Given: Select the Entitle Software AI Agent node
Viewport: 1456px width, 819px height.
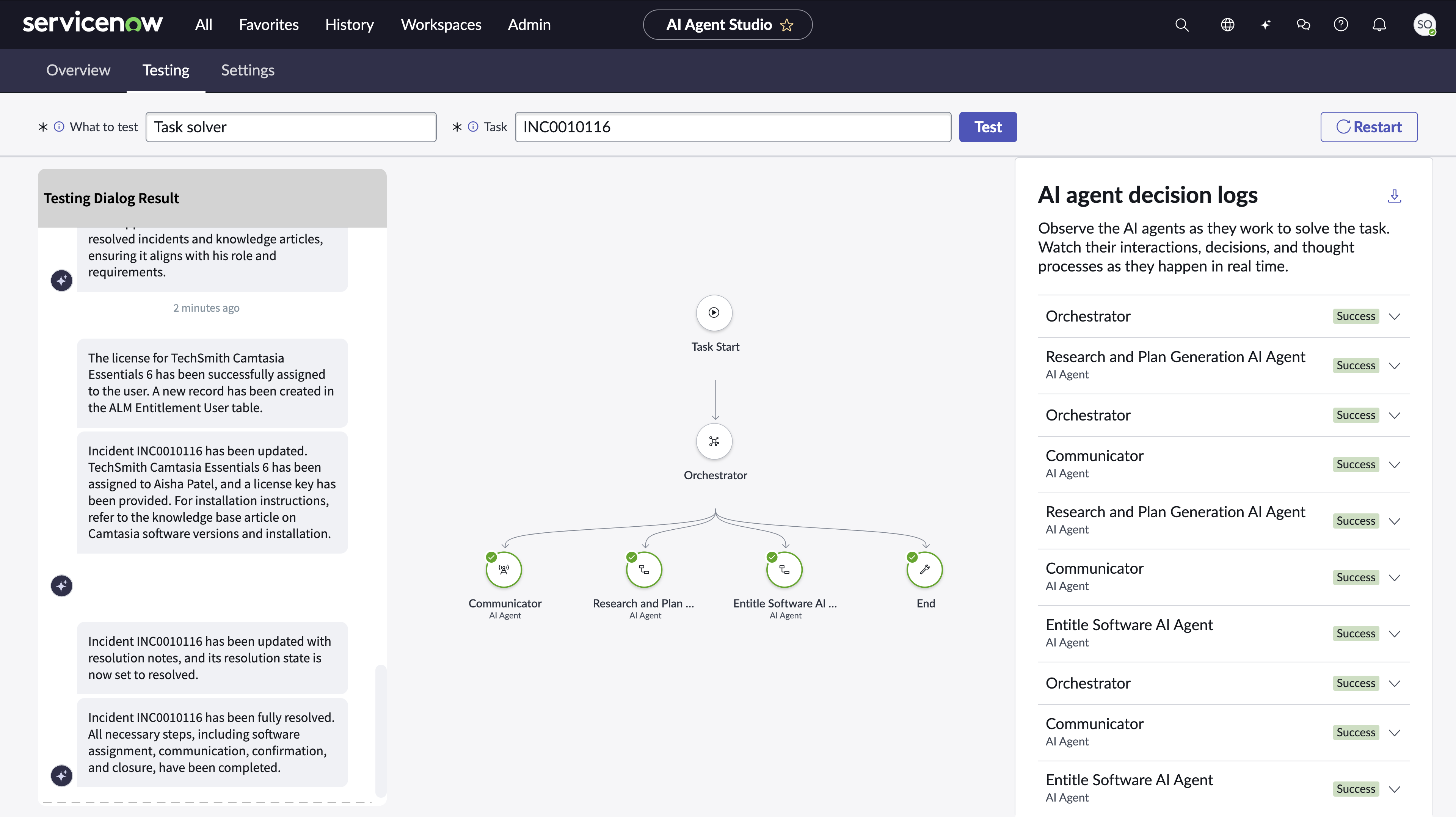Looking at the screenshot, I should click(x=784, y=570).
